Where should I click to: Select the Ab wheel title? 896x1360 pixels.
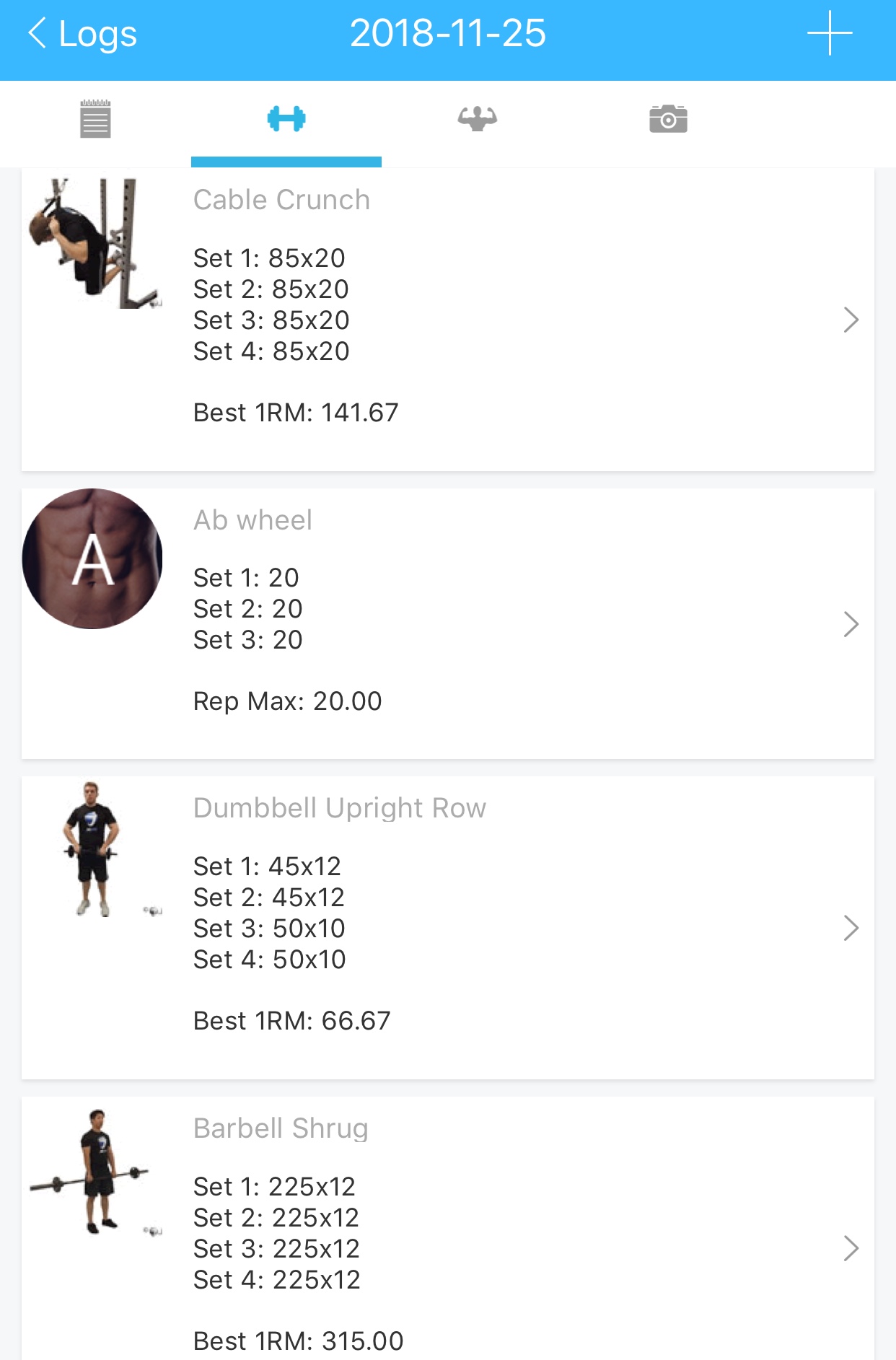[252, 520]
